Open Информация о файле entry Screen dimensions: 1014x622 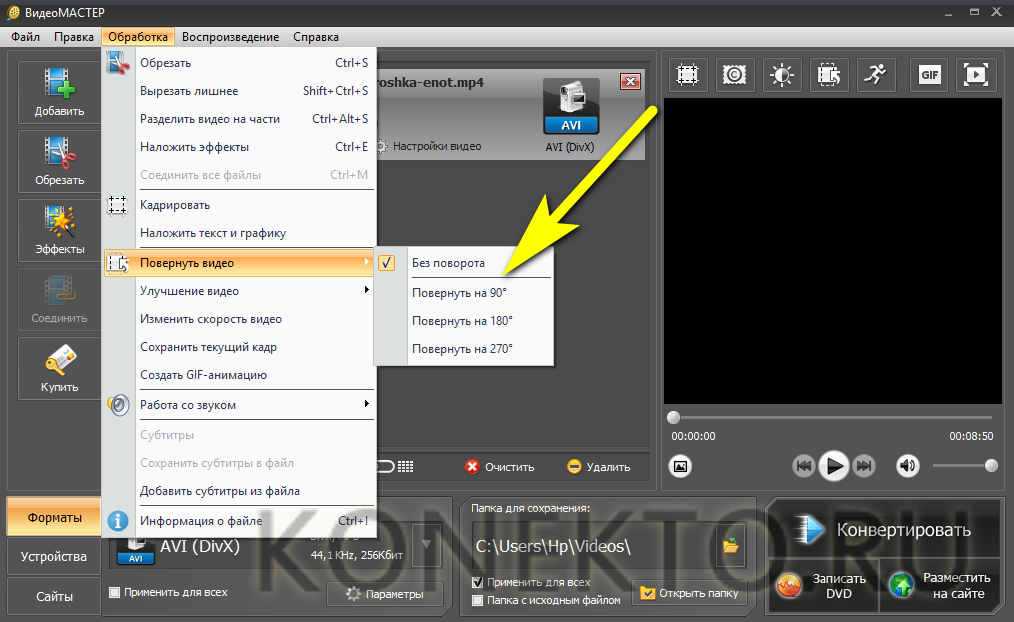coord(239,520)
